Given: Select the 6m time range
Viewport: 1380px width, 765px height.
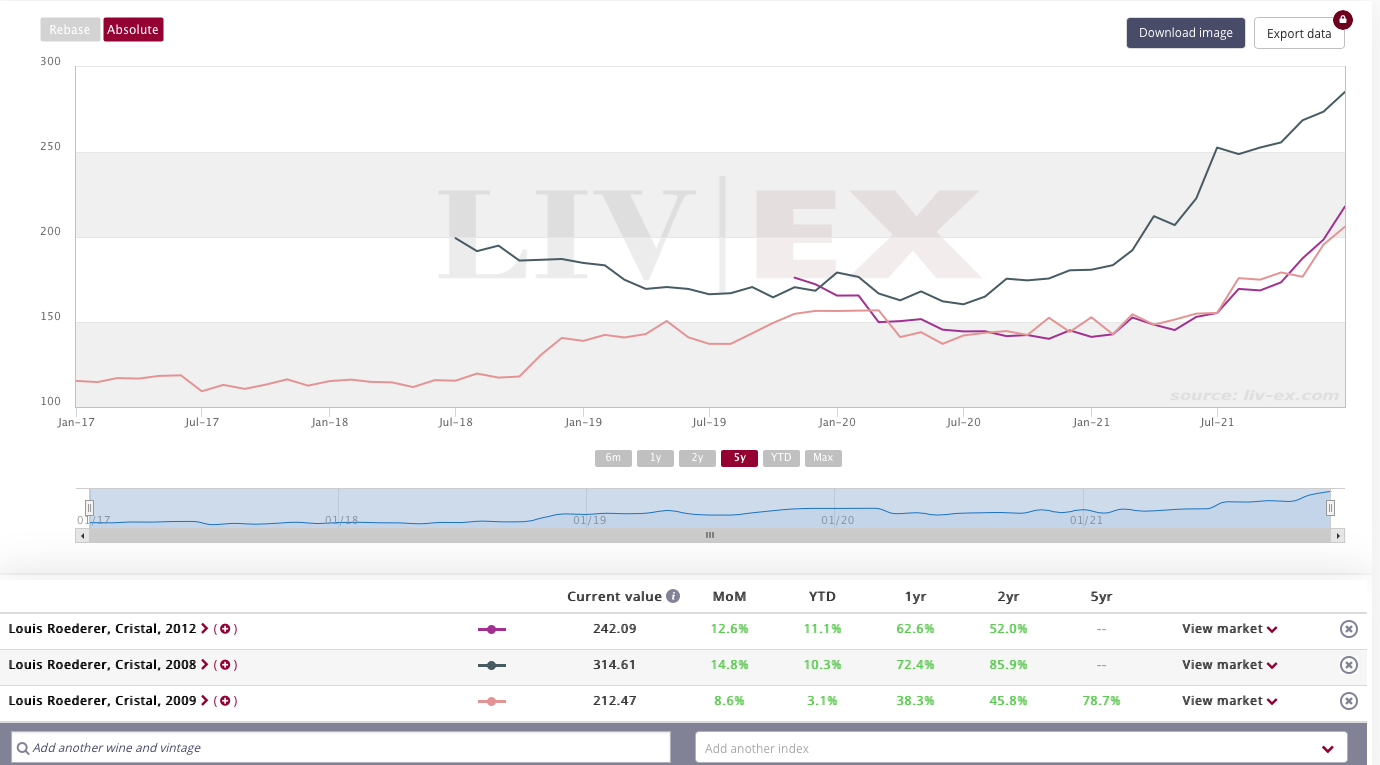Looking at the screenshot, I should click(x=613, y=458).
